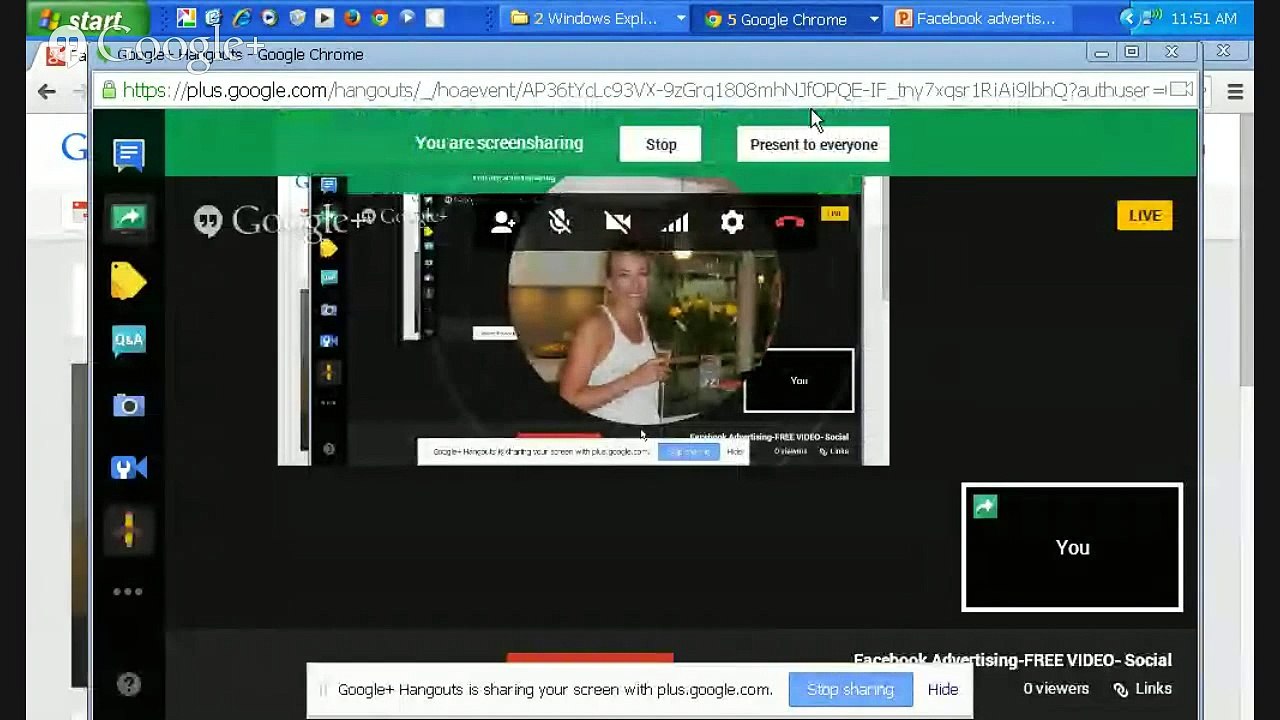Invite people using the add-person icon
The image size is (1280, 720).
click(503, 222)
